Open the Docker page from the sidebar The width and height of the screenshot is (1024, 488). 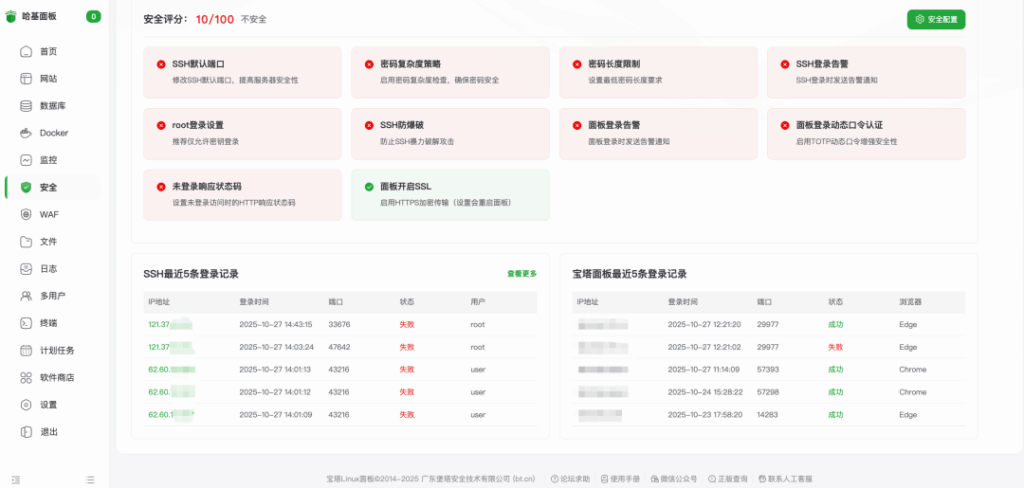pyautogui.click(x=53, y=133)
